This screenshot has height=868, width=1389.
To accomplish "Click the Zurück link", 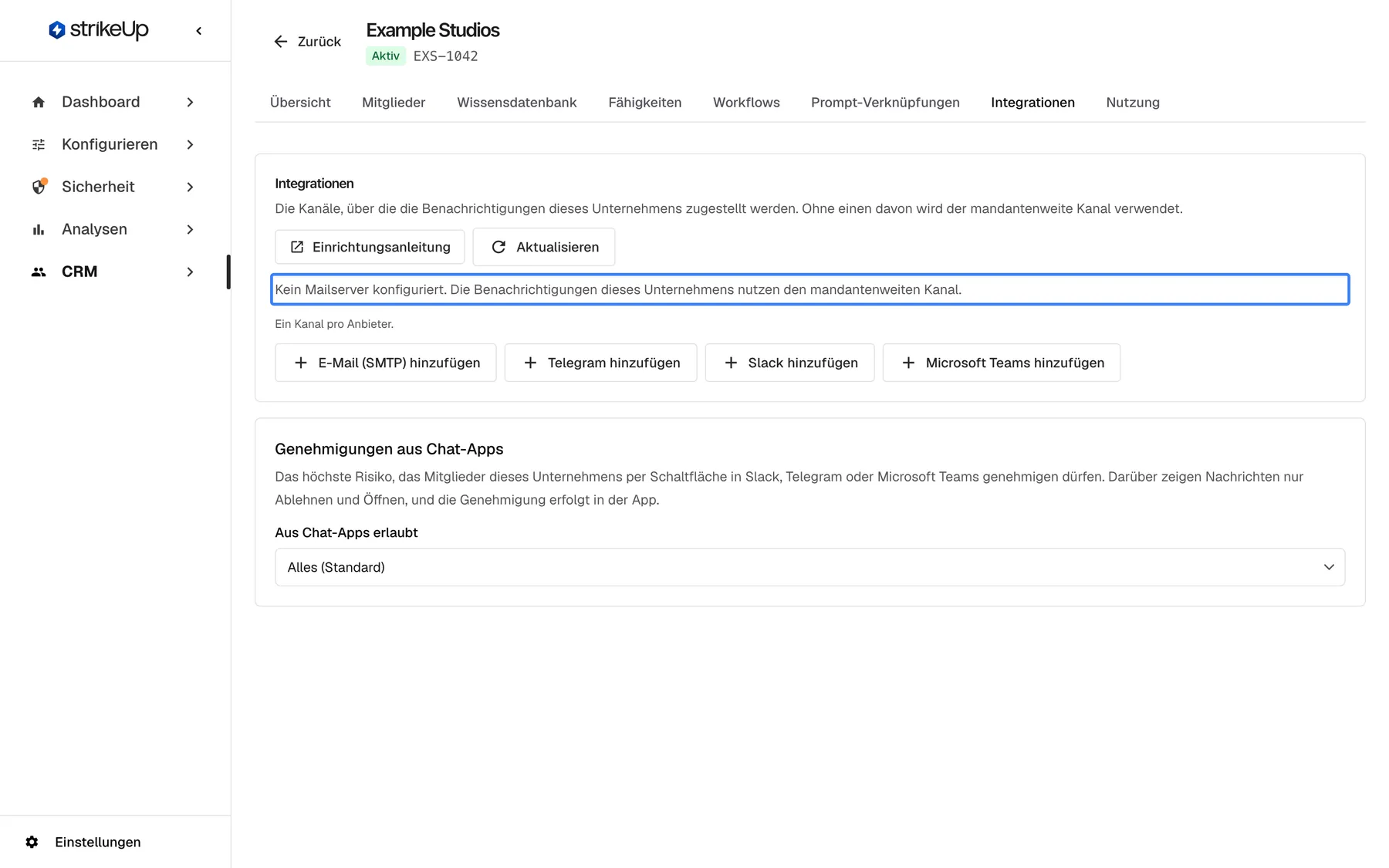I will click(x=307, y=42).
